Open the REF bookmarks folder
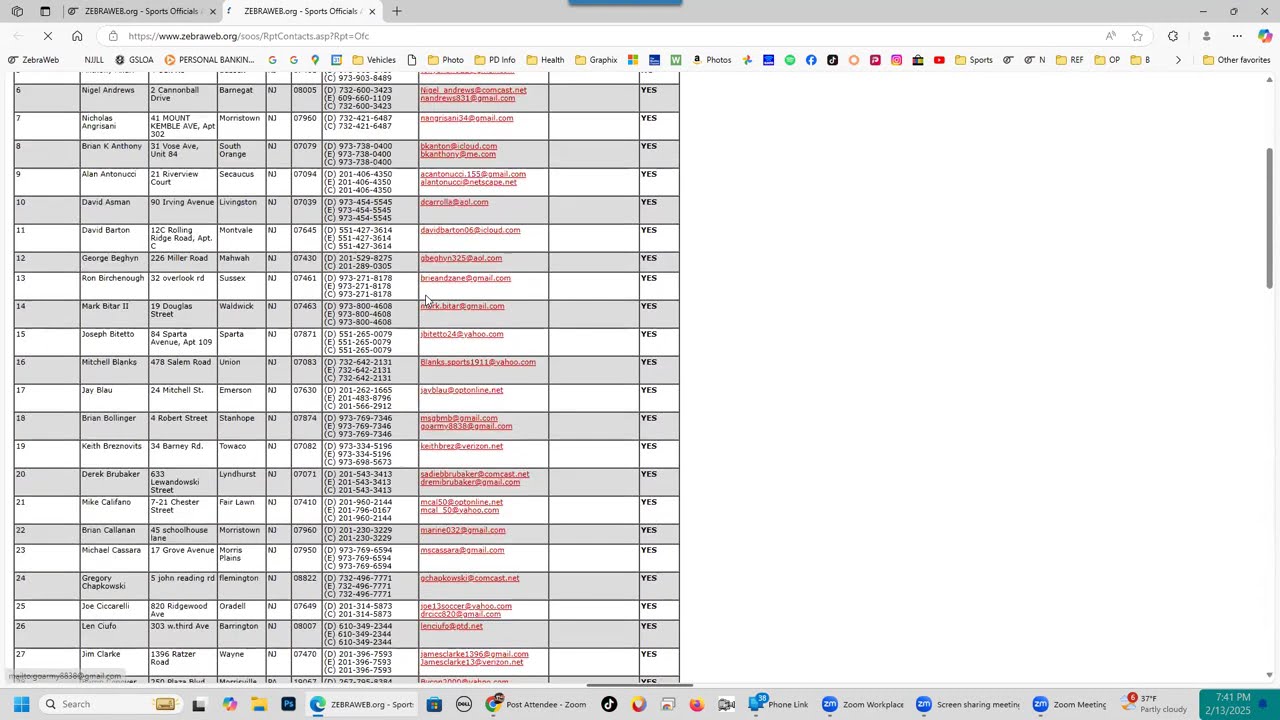1280x720 pixels. (x=1069, y=60)
